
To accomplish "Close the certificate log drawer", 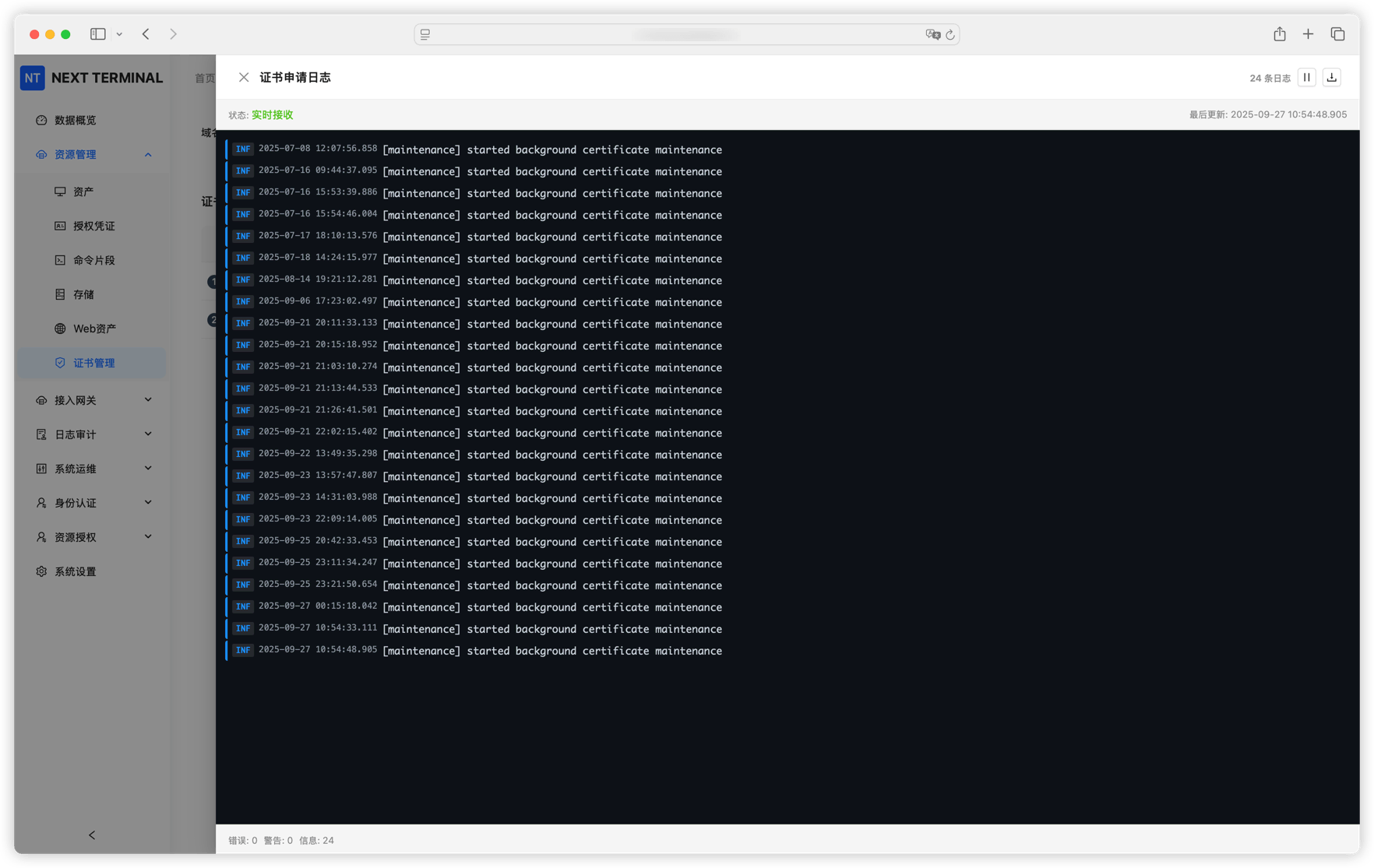I will pos(244,77).
